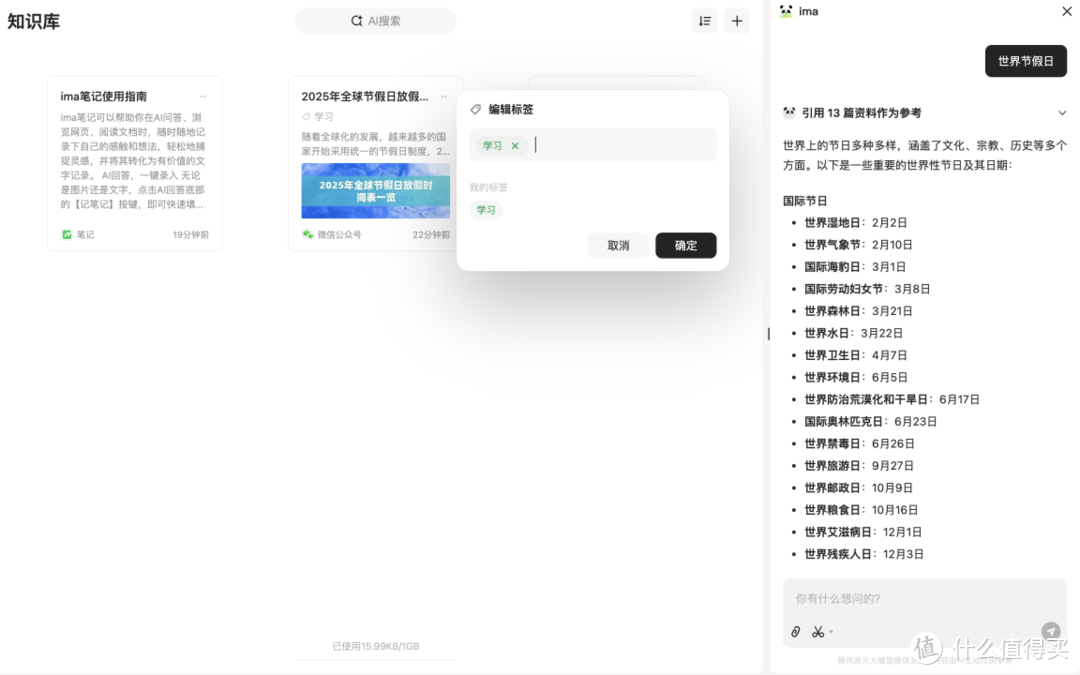Click the attachment paperclip icon
Viewport: 1080px width, 675px height.
click(x=796, y=632)
